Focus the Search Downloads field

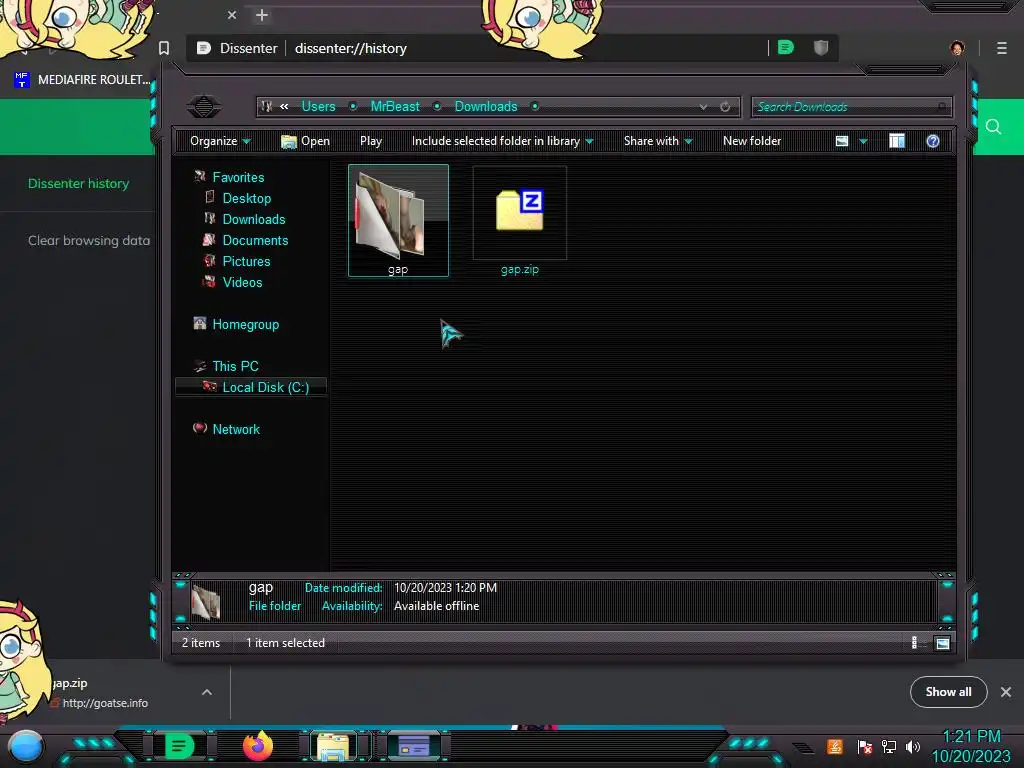tap(851, 106)
